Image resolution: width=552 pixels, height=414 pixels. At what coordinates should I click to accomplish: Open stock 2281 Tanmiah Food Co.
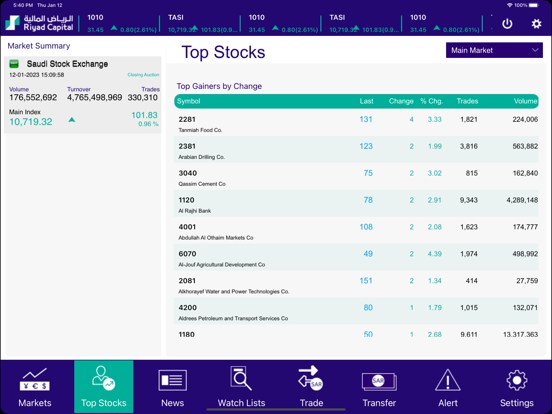356,123
